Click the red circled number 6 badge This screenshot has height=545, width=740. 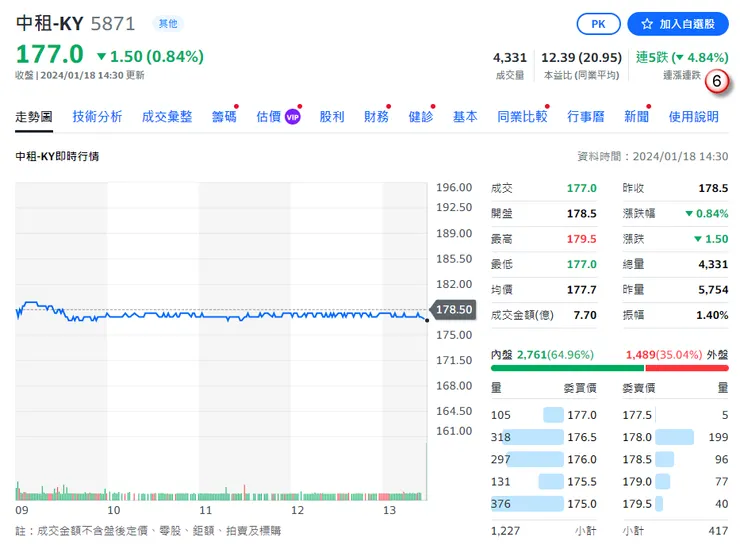(x=716, y=81)
